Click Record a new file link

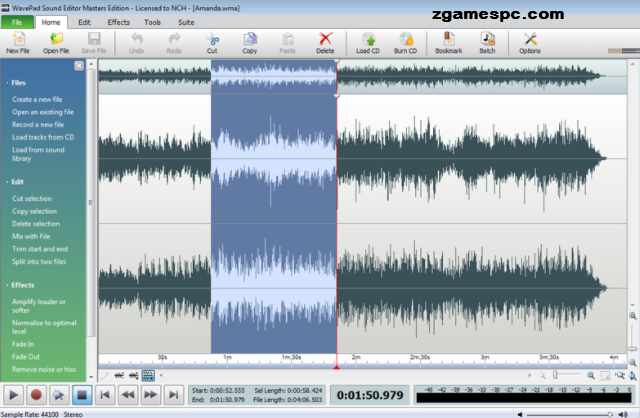click(38, 125)
